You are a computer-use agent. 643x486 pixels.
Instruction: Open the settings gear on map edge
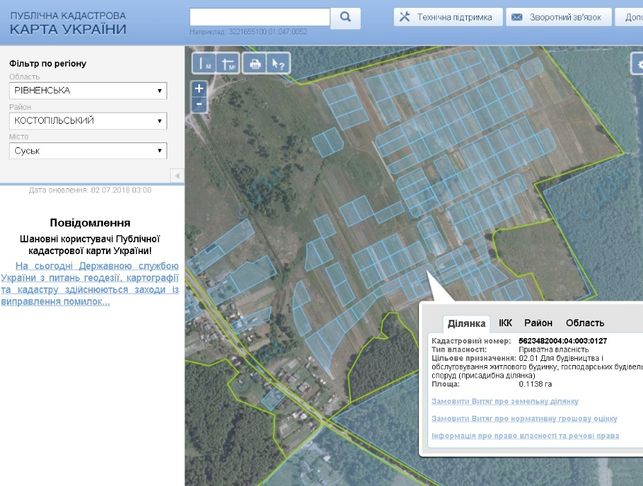tap(638, 64)
